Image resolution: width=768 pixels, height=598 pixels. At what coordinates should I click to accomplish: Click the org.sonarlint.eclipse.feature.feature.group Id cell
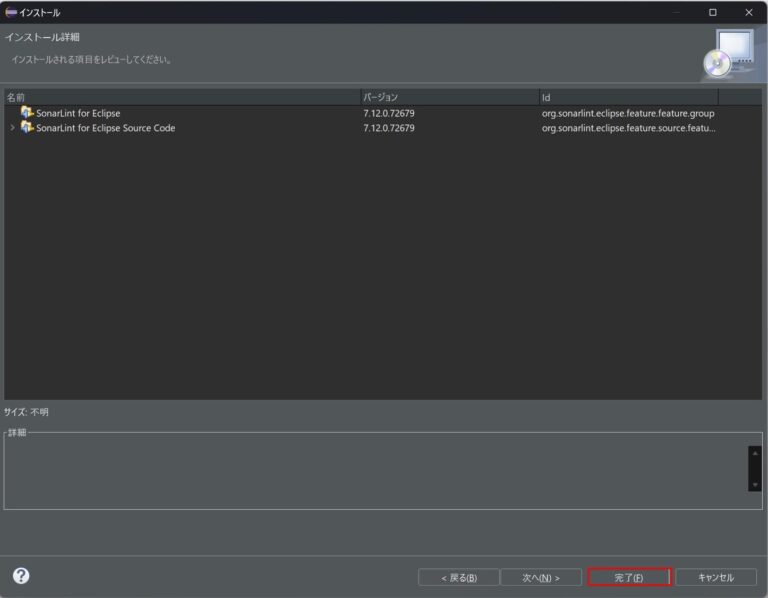[627, 113]
